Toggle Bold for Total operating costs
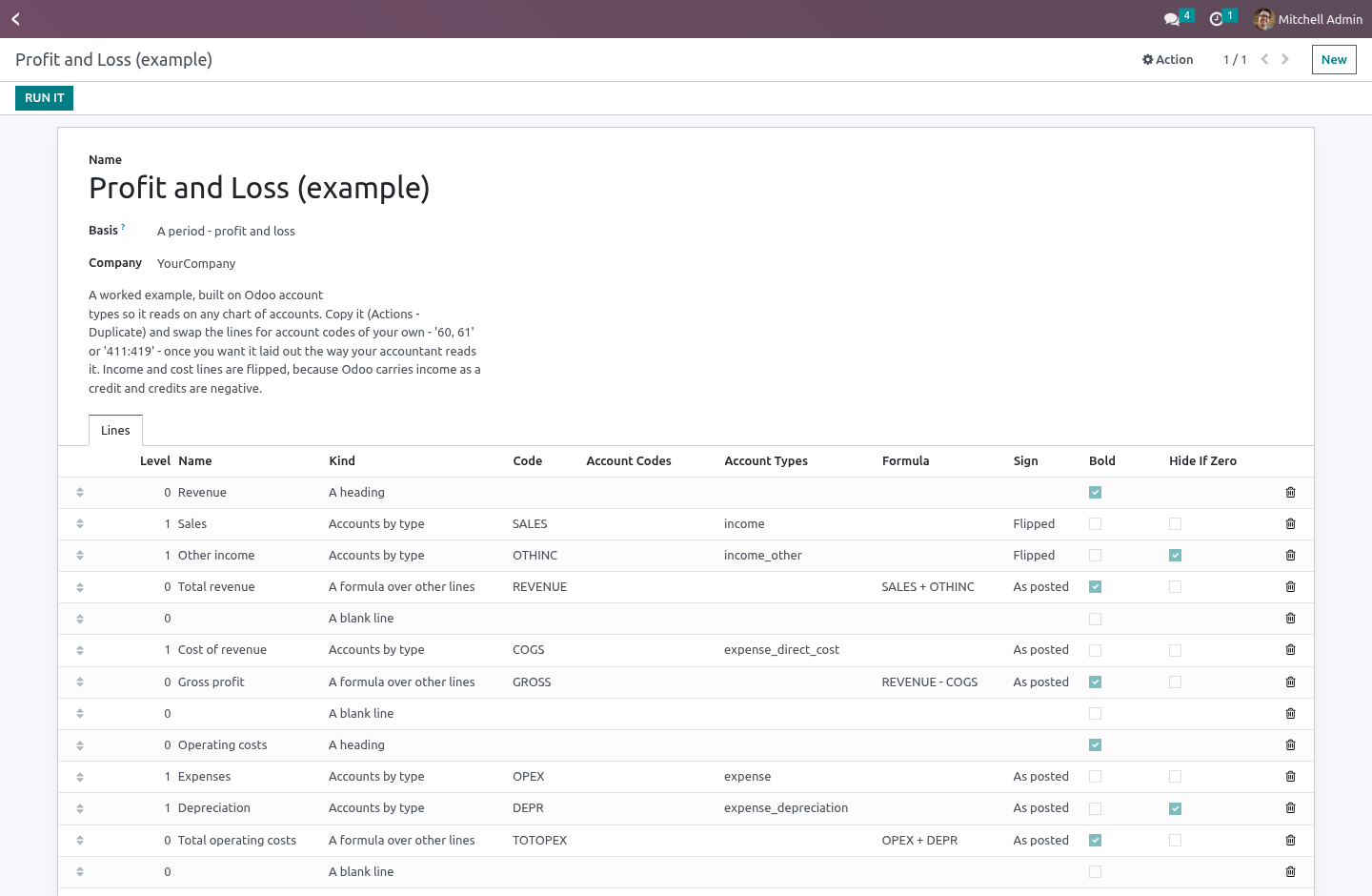This screenshot has height=896, width=1372. pyautogui.click(x=1095, y=841)
